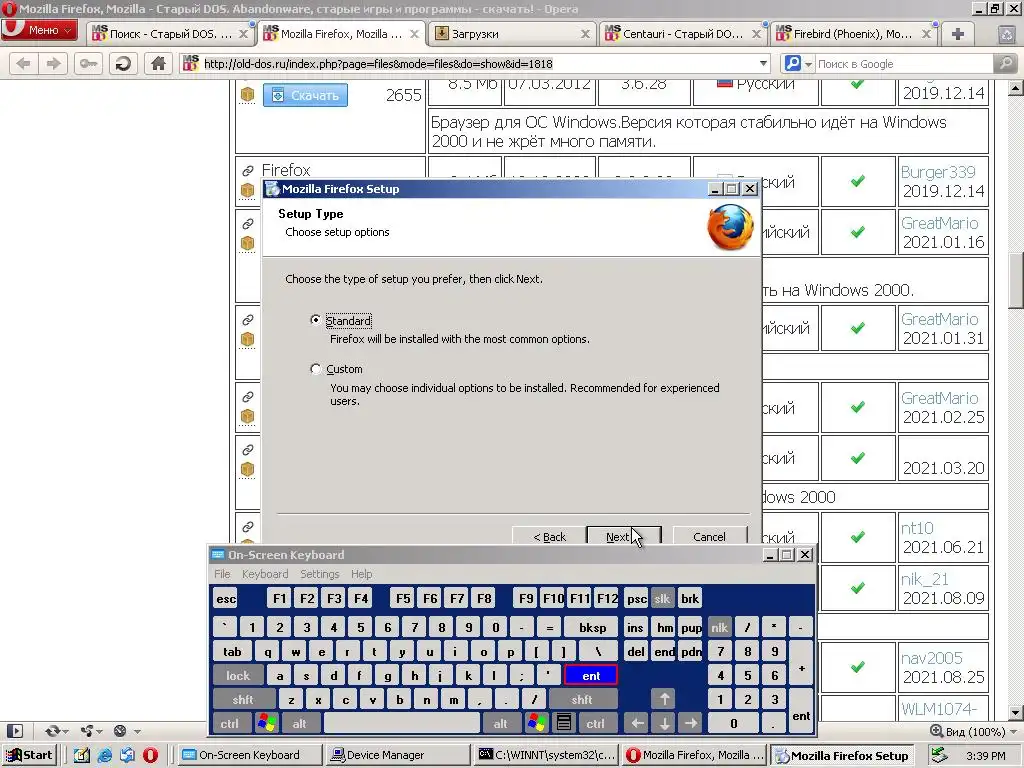
Task: Open the GreatMario 2021.01.16 uploader link
Action: pos(939,223)
